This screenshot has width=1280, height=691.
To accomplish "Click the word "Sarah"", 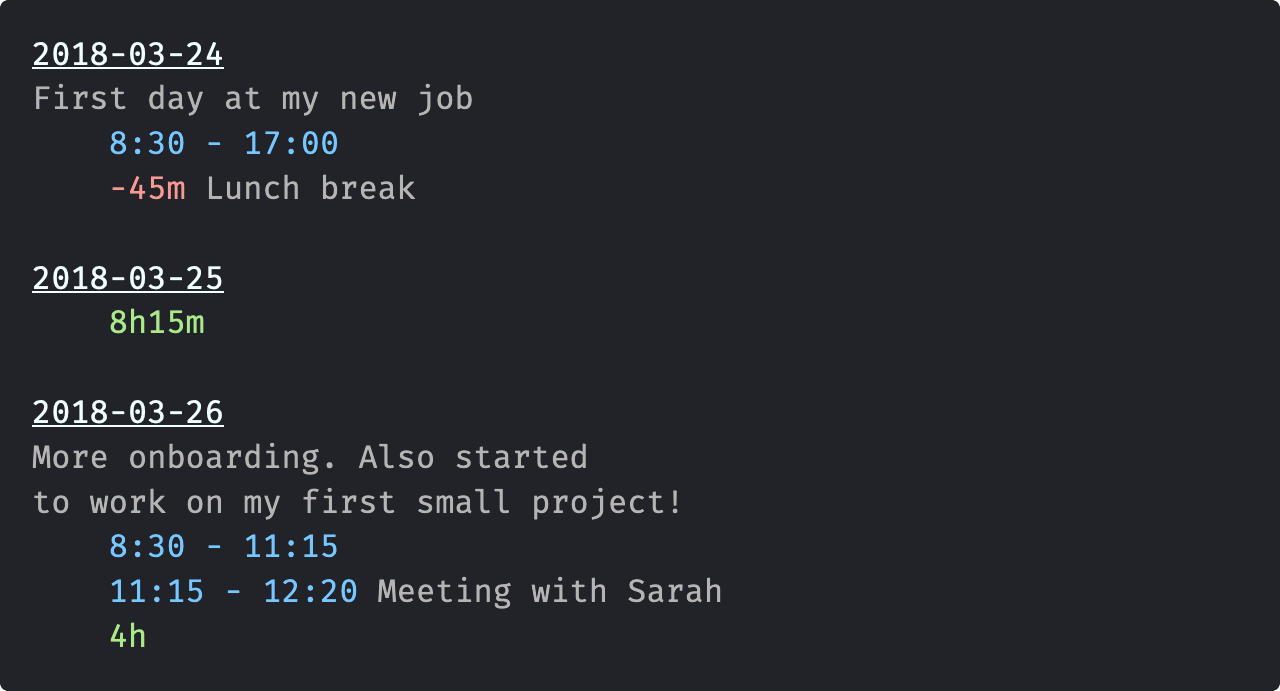I will [x=674, y=592].
